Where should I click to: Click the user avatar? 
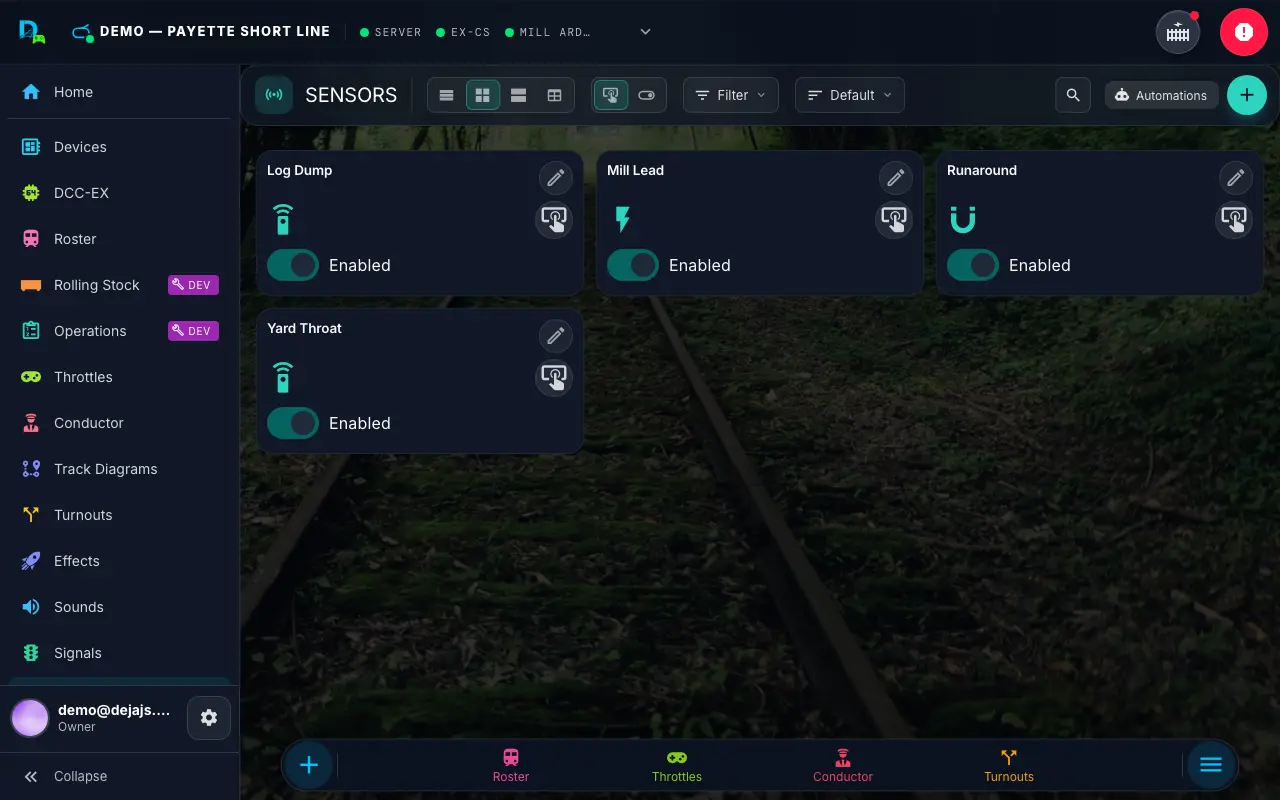(30, 718)
